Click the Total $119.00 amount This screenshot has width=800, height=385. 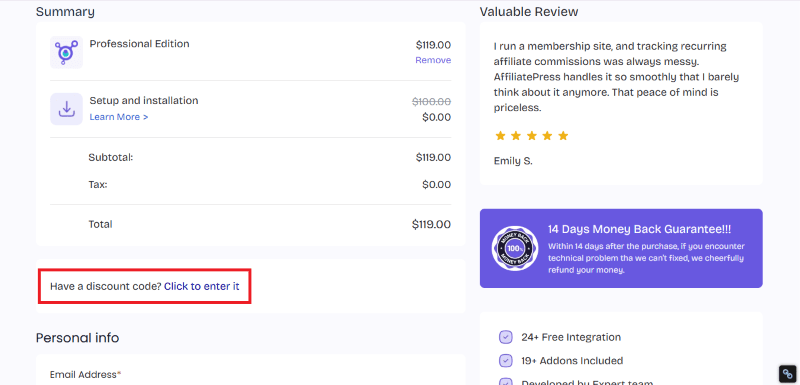pos(432,224)
